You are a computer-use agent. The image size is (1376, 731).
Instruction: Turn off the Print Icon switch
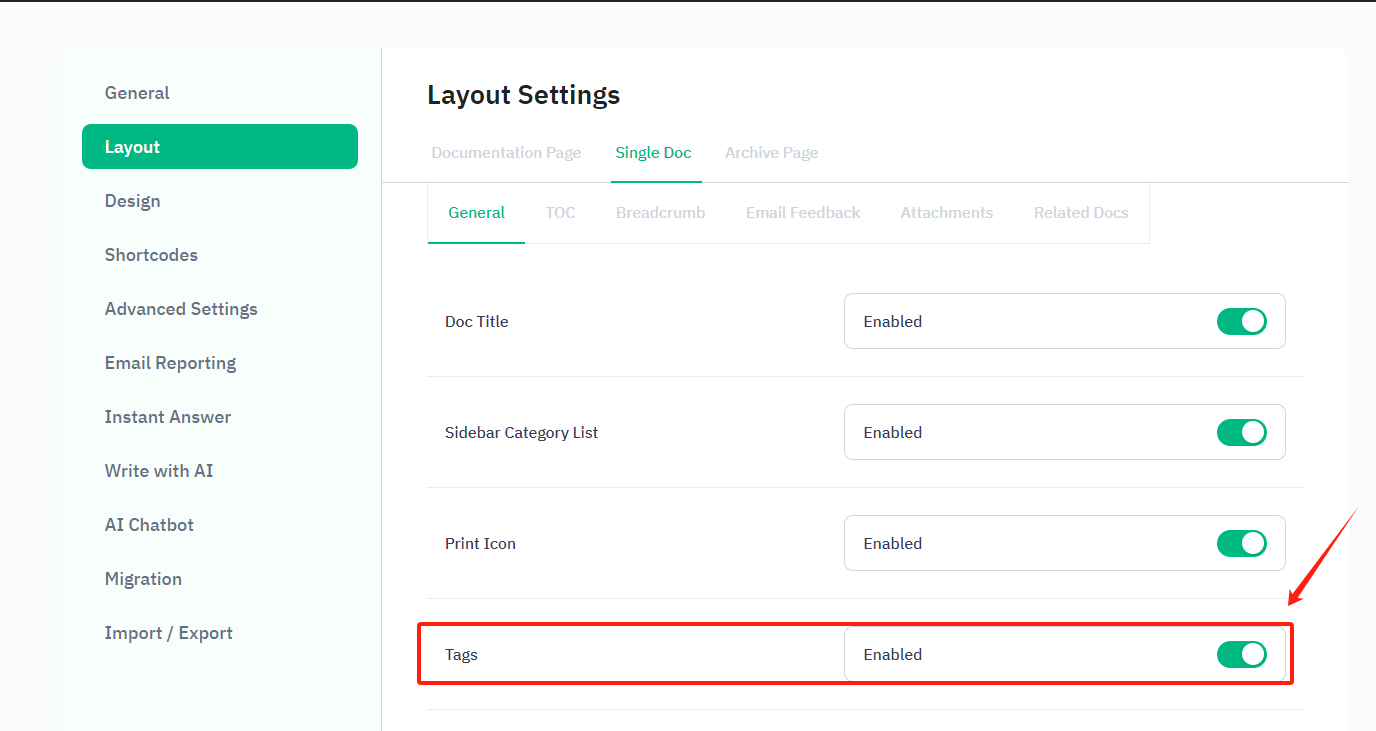point(1241,543)
